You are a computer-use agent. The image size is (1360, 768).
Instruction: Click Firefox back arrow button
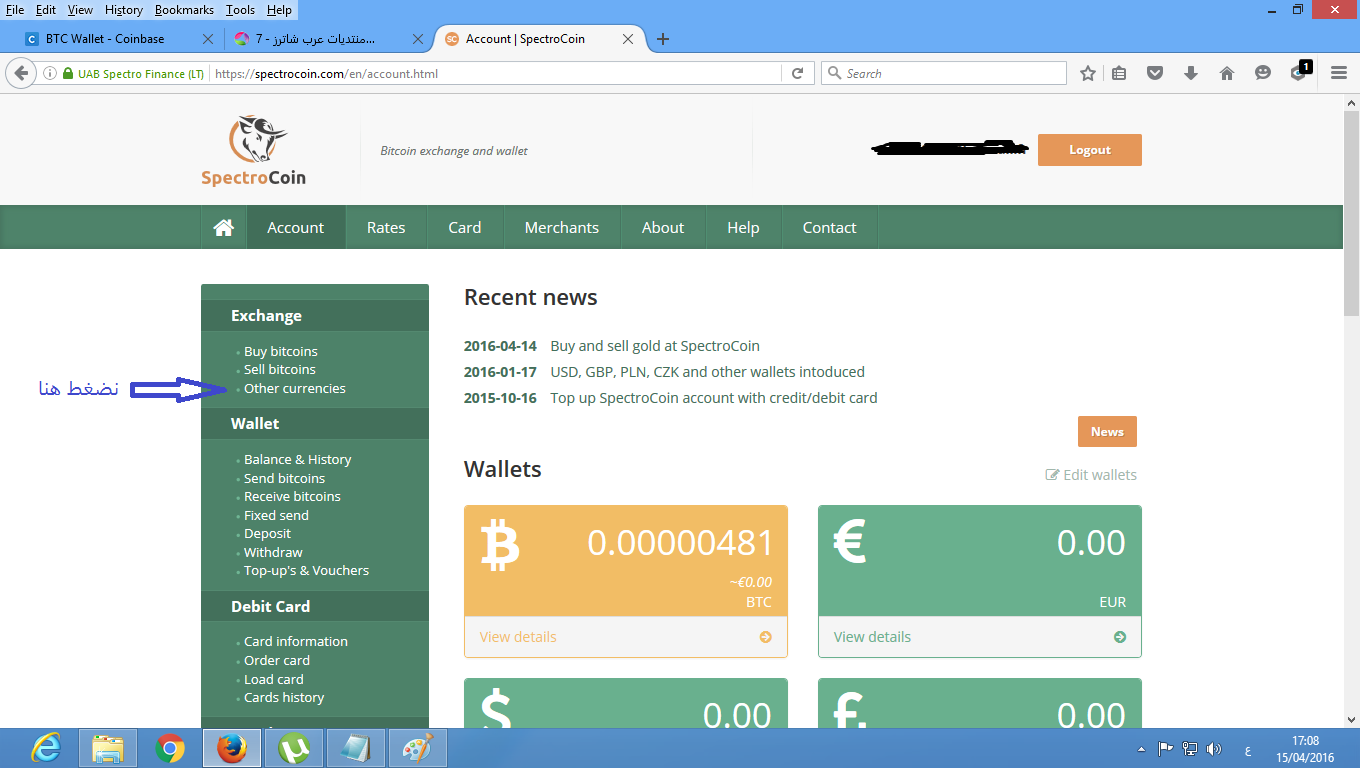21,73
